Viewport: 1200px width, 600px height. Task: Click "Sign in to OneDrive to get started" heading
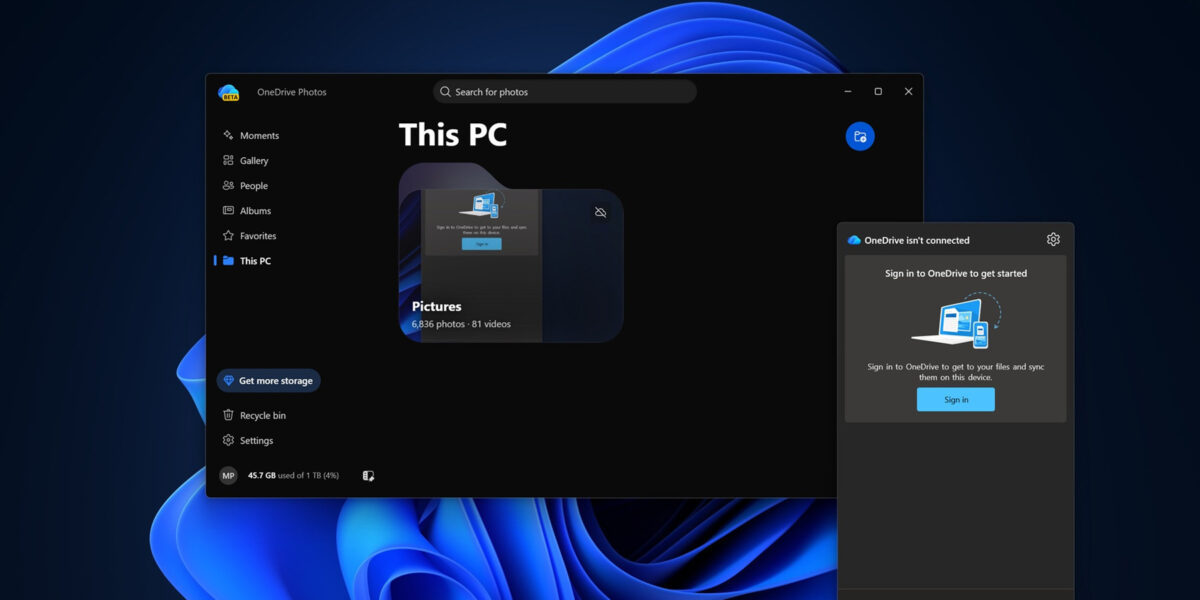pos(956,273)
